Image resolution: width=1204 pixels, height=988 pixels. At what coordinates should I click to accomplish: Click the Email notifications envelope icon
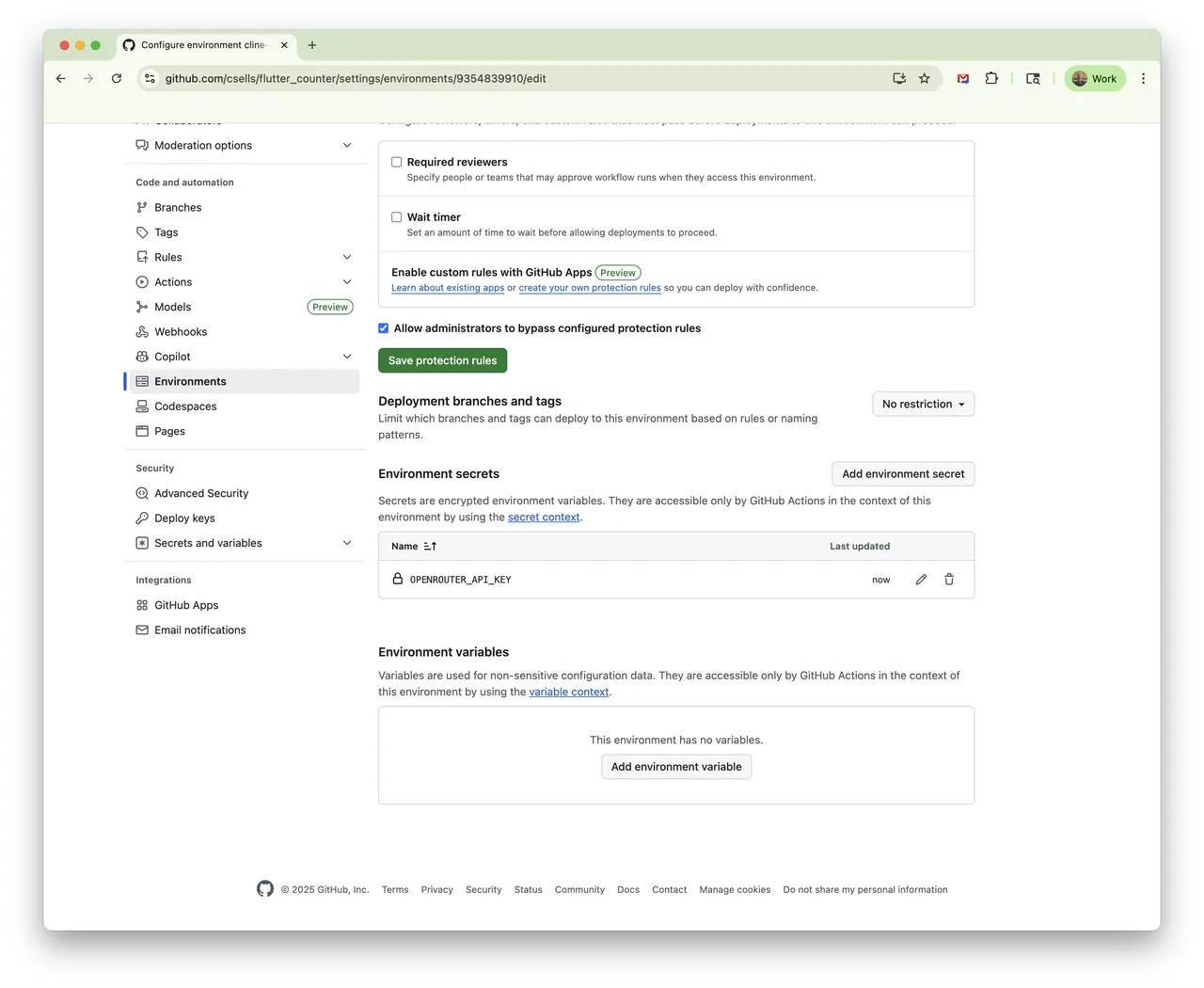(142, 630)
